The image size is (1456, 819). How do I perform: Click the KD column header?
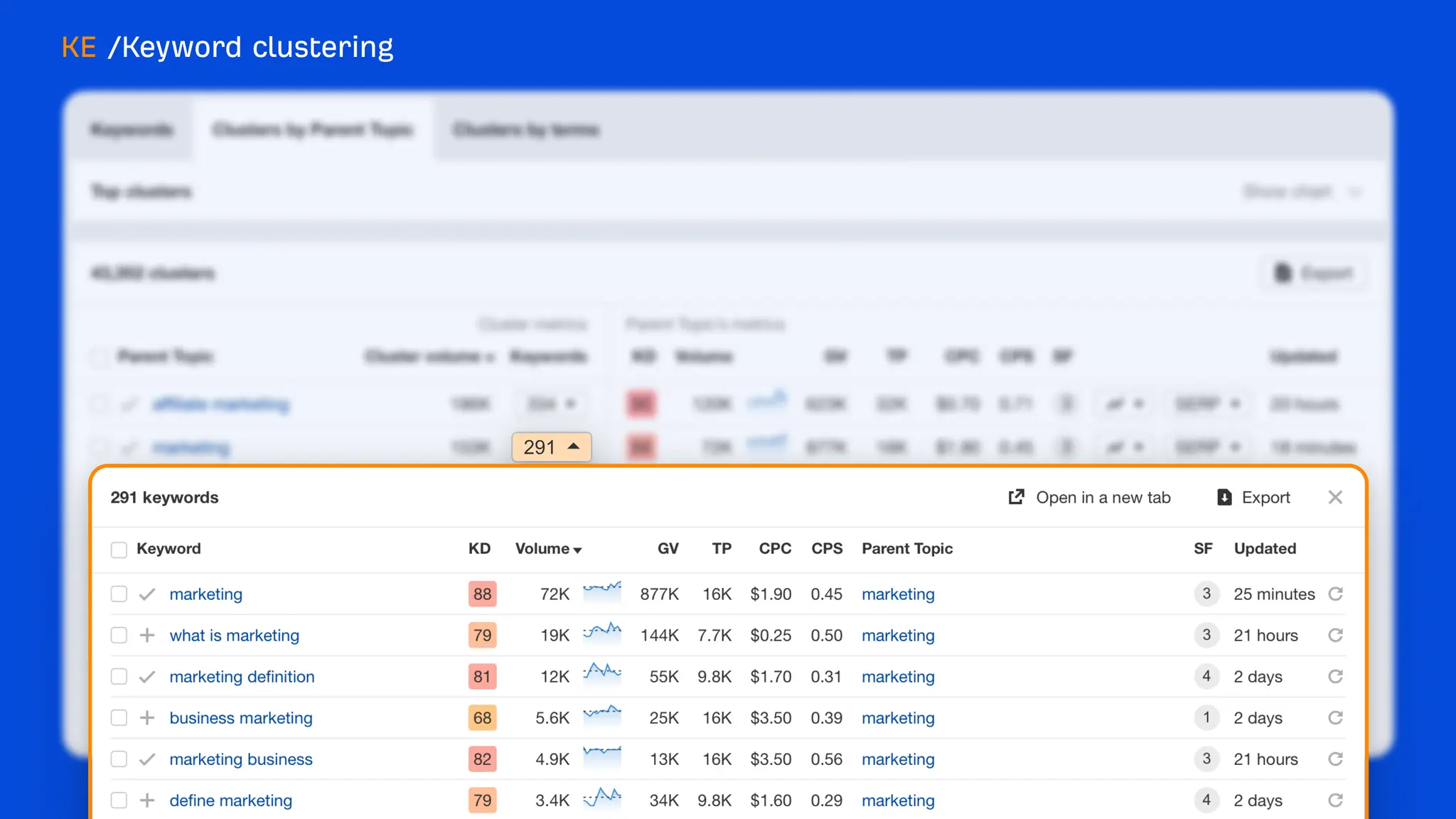[480, 549]
